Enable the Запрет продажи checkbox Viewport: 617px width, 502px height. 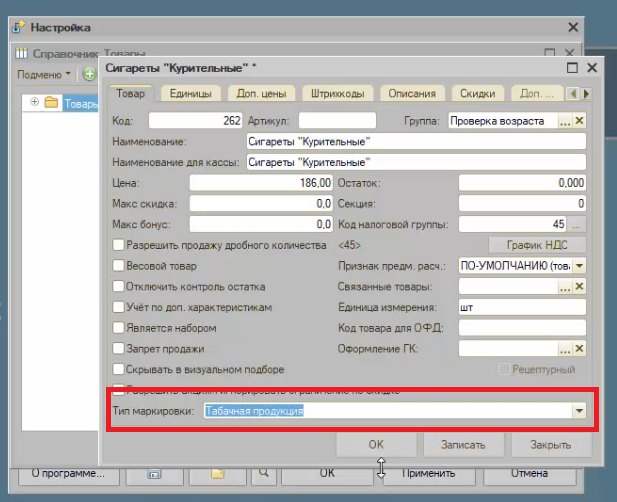click(x=118, y=348)
